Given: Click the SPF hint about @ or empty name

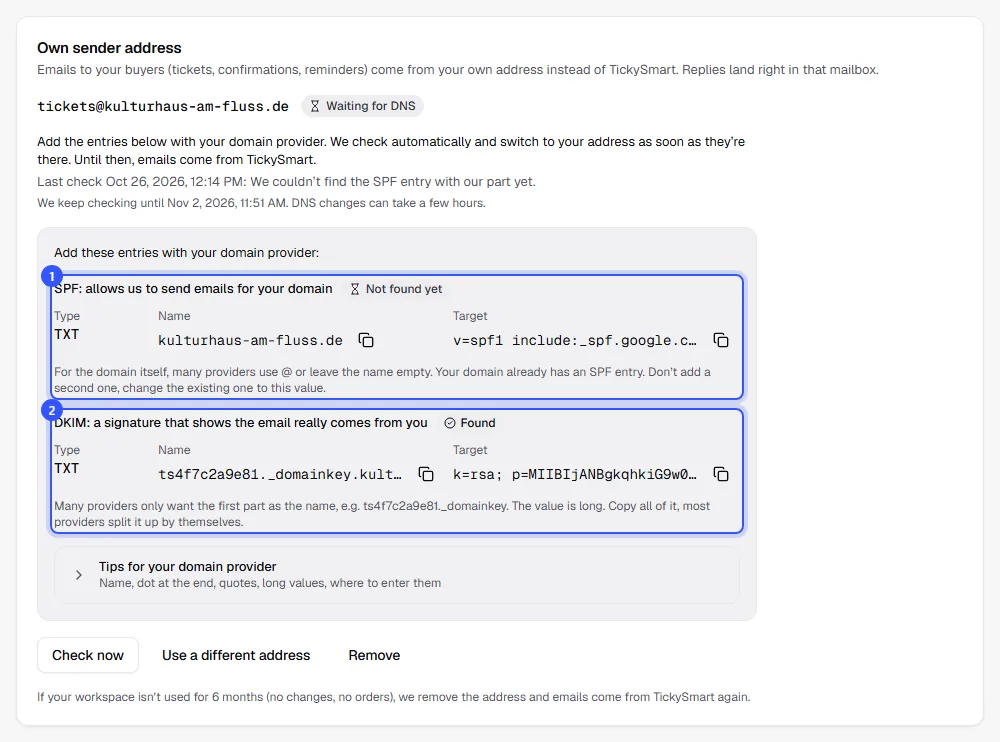Looking at the screenshot, I should 383,380.
